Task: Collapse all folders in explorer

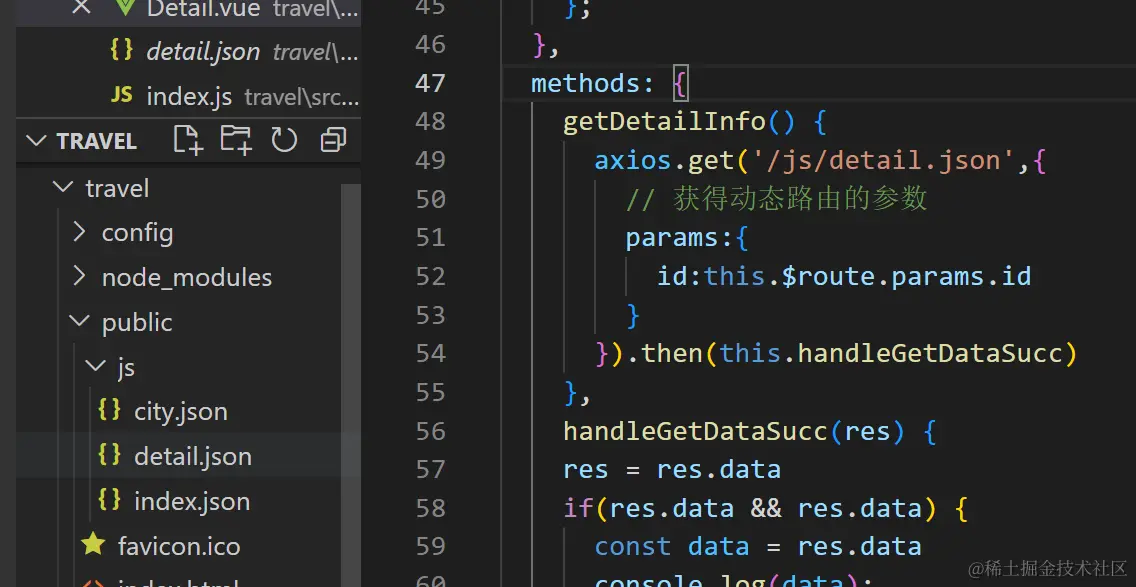Action: point(333,140)
